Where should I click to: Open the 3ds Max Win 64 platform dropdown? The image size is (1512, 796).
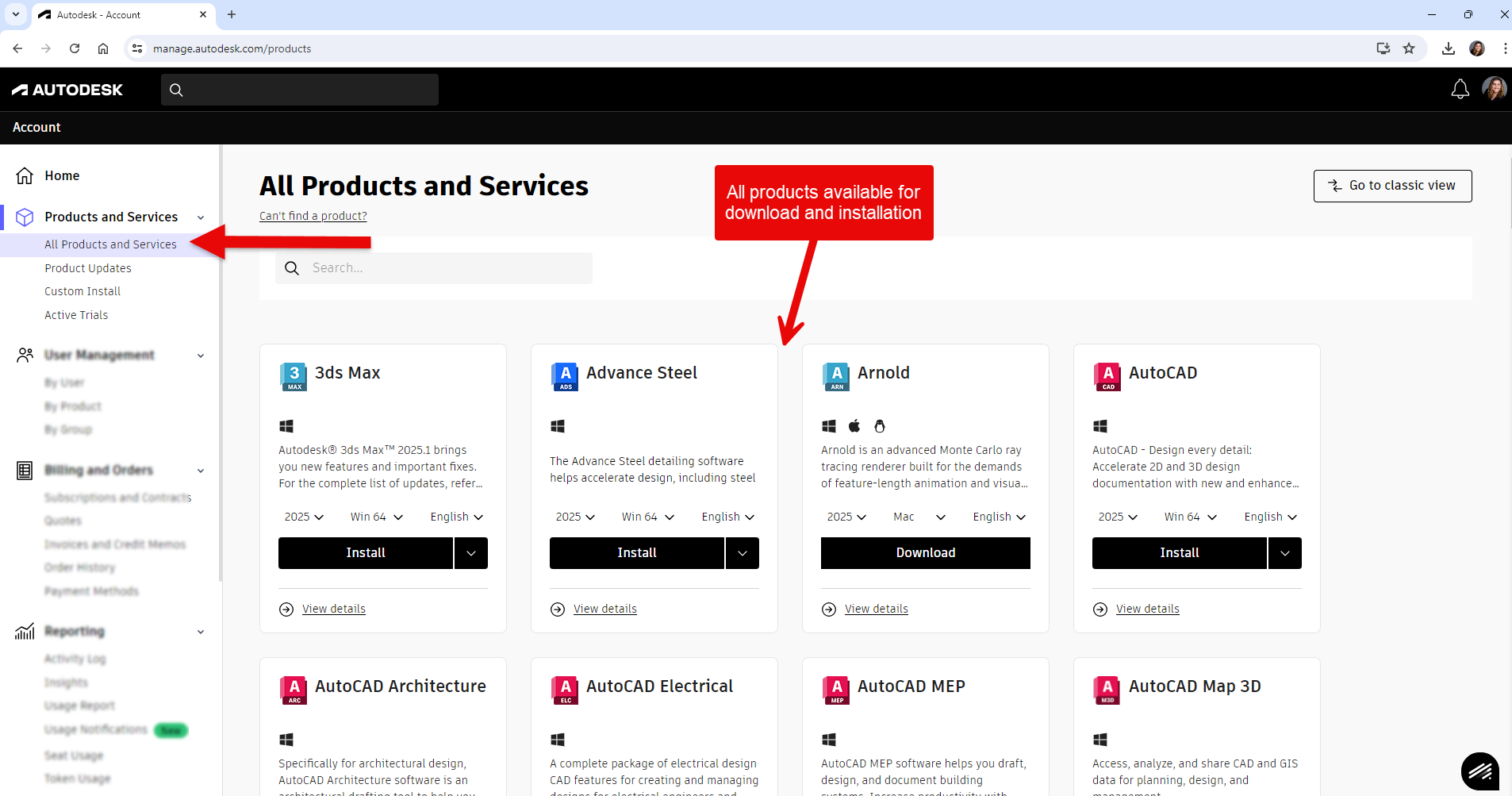pos(377,517)
